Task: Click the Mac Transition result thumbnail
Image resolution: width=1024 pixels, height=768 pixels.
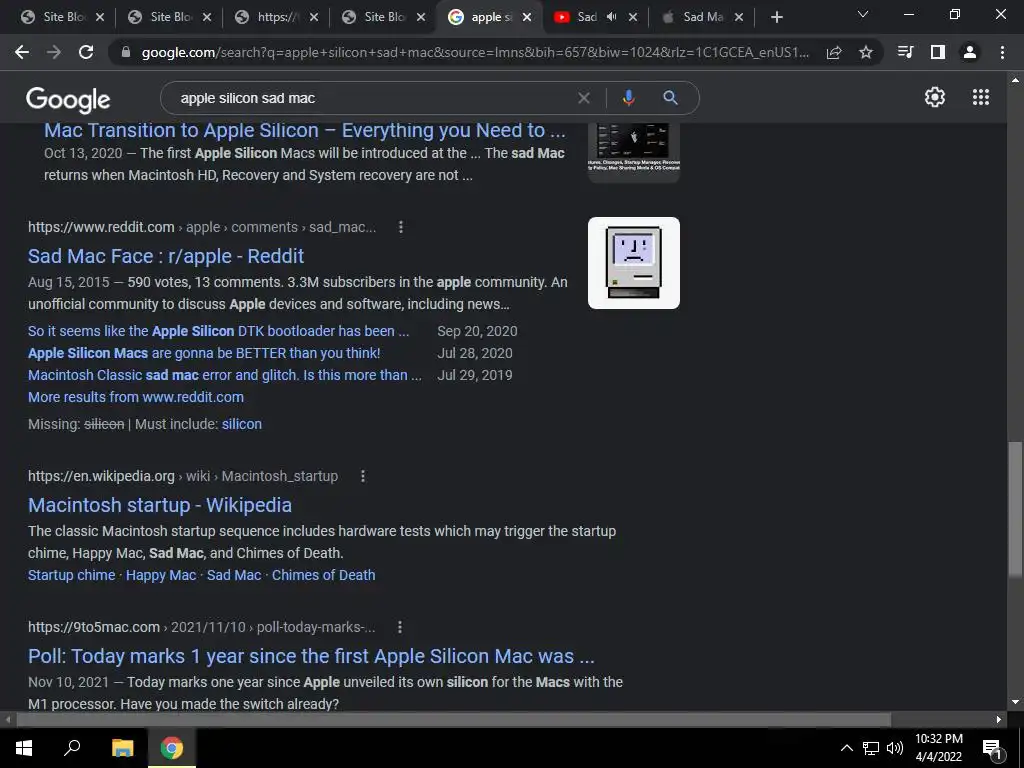Action: pyautogui.click(x=633, y=152)
